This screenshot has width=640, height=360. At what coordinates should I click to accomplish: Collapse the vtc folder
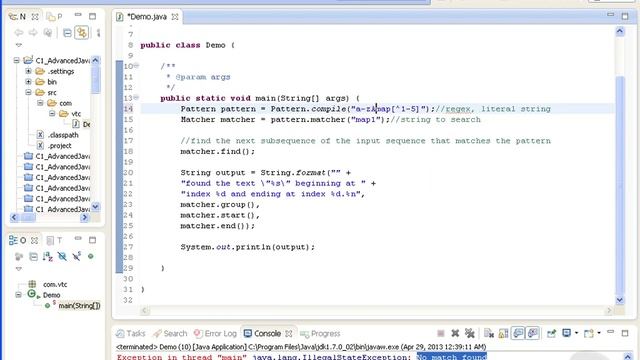coord(52,113)
